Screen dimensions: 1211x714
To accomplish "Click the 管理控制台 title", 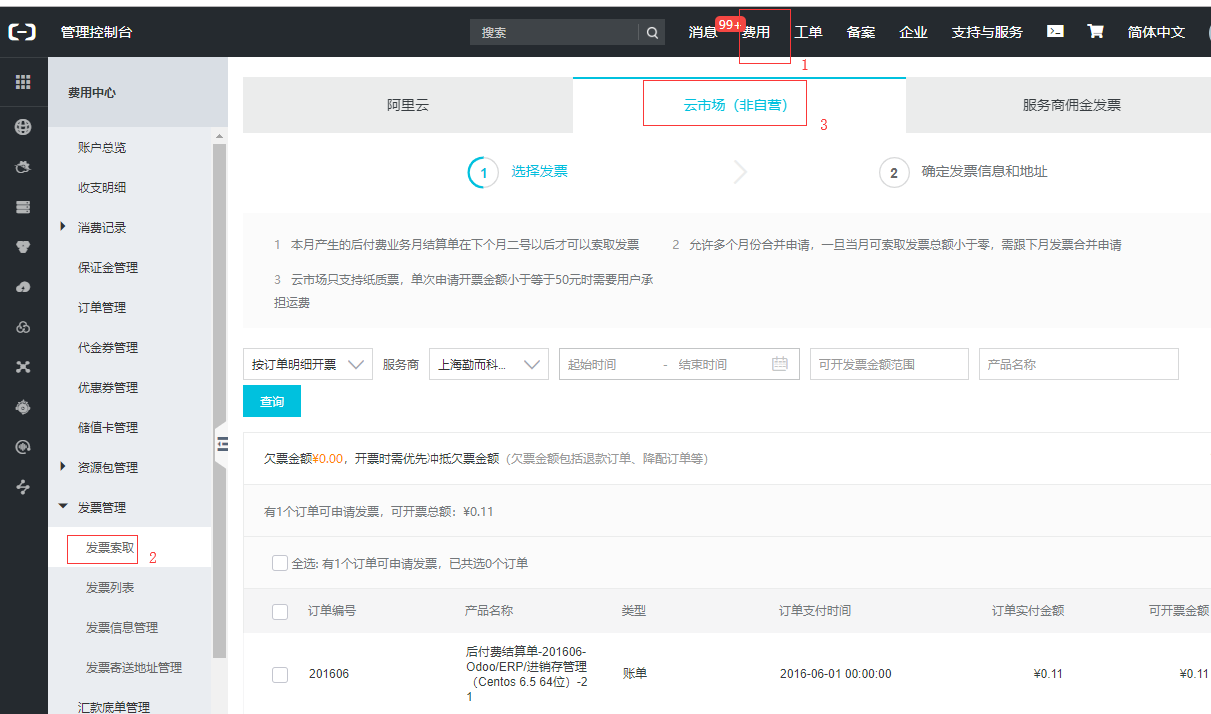I will click(x=96, y=32).
